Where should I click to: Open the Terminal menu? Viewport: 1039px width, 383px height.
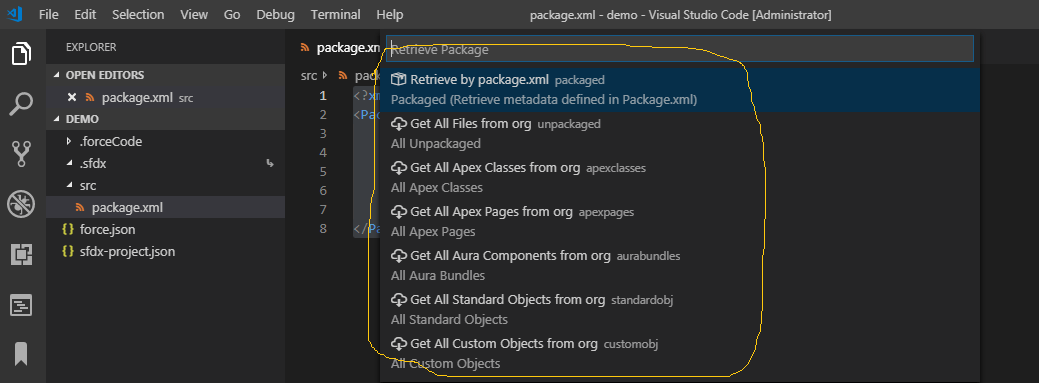point(335,15)
